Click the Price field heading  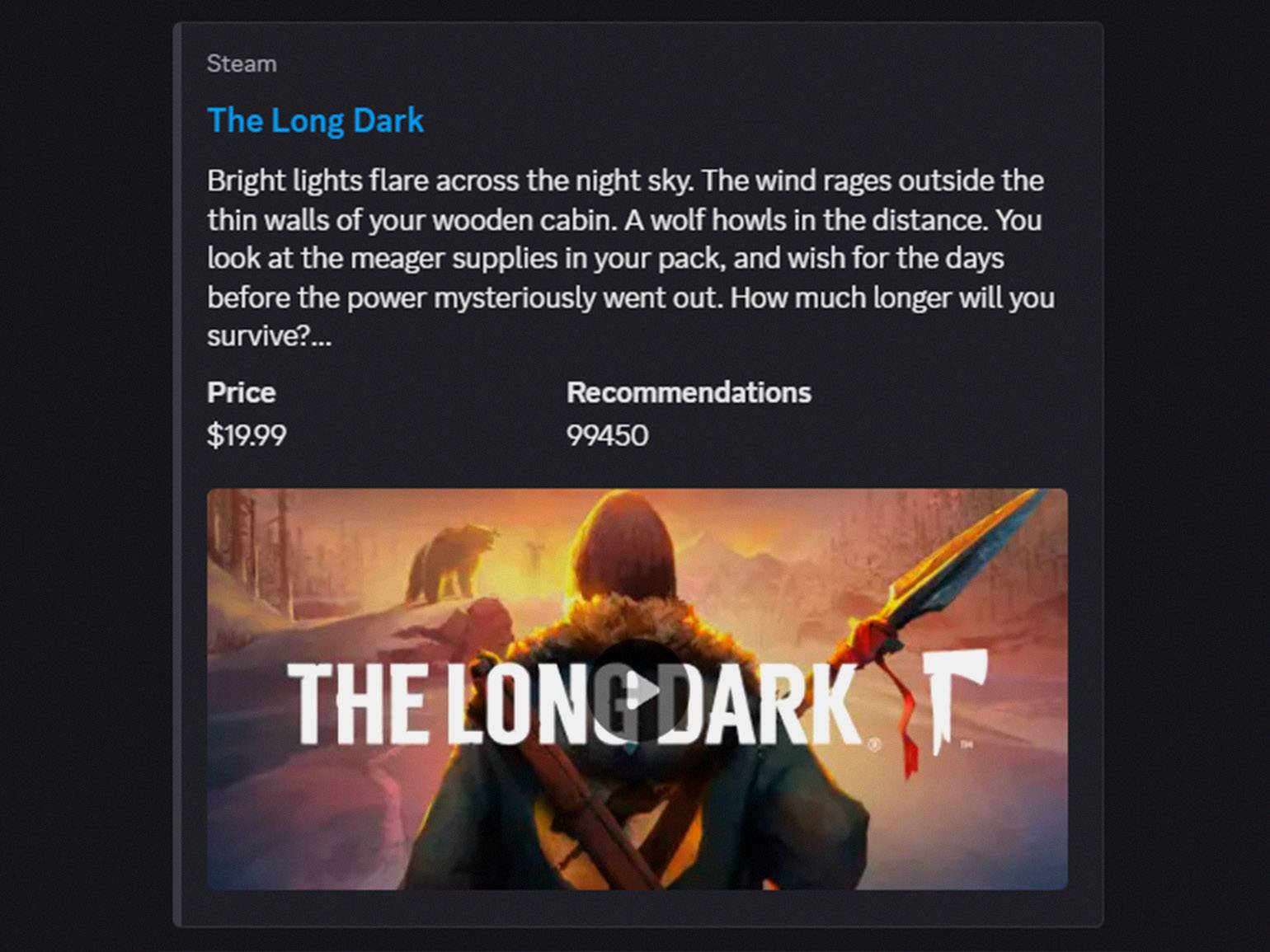(241, 392)
